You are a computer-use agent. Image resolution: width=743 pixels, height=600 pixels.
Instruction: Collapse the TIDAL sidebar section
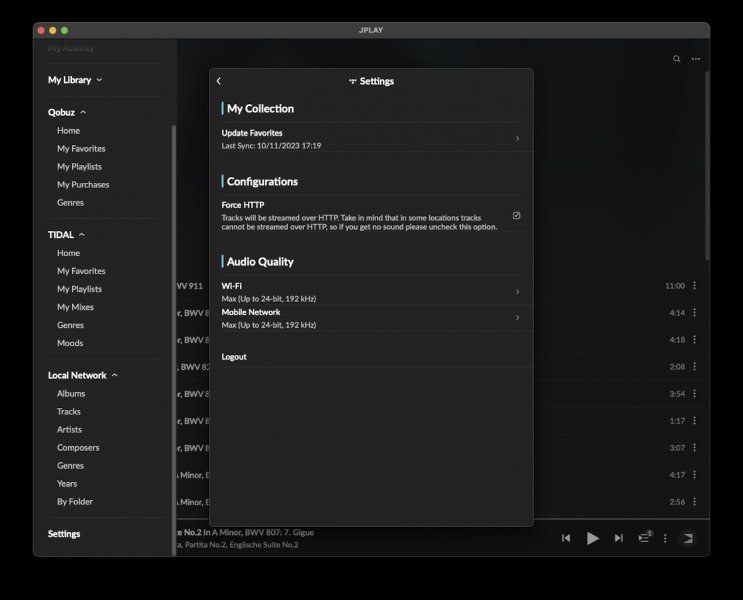[66, 235]
